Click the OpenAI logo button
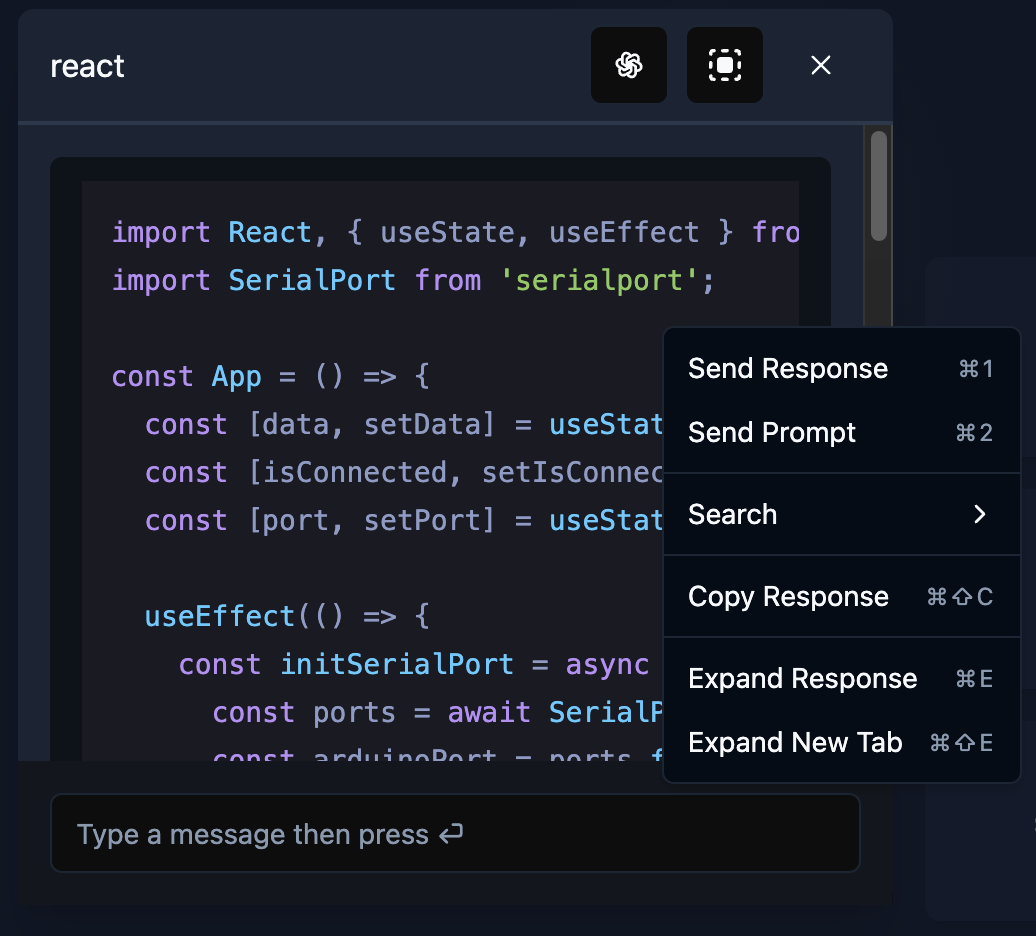 tap(628, 65)
